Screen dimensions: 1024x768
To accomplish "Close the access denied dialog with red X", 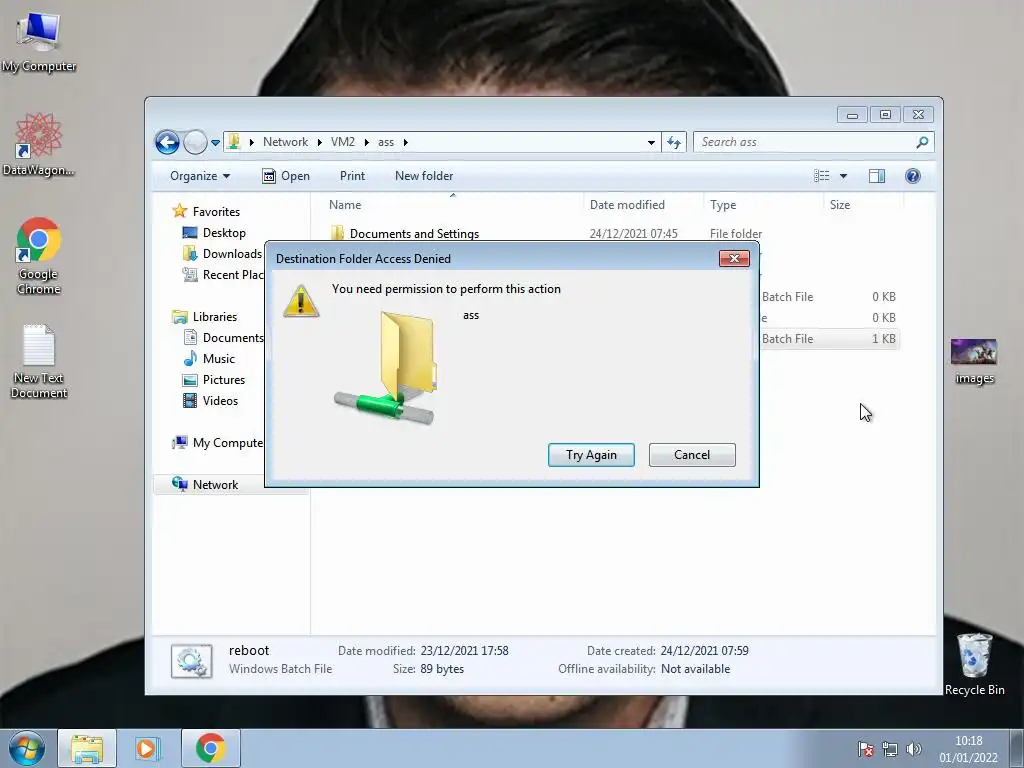I will (x=734, y=259).
